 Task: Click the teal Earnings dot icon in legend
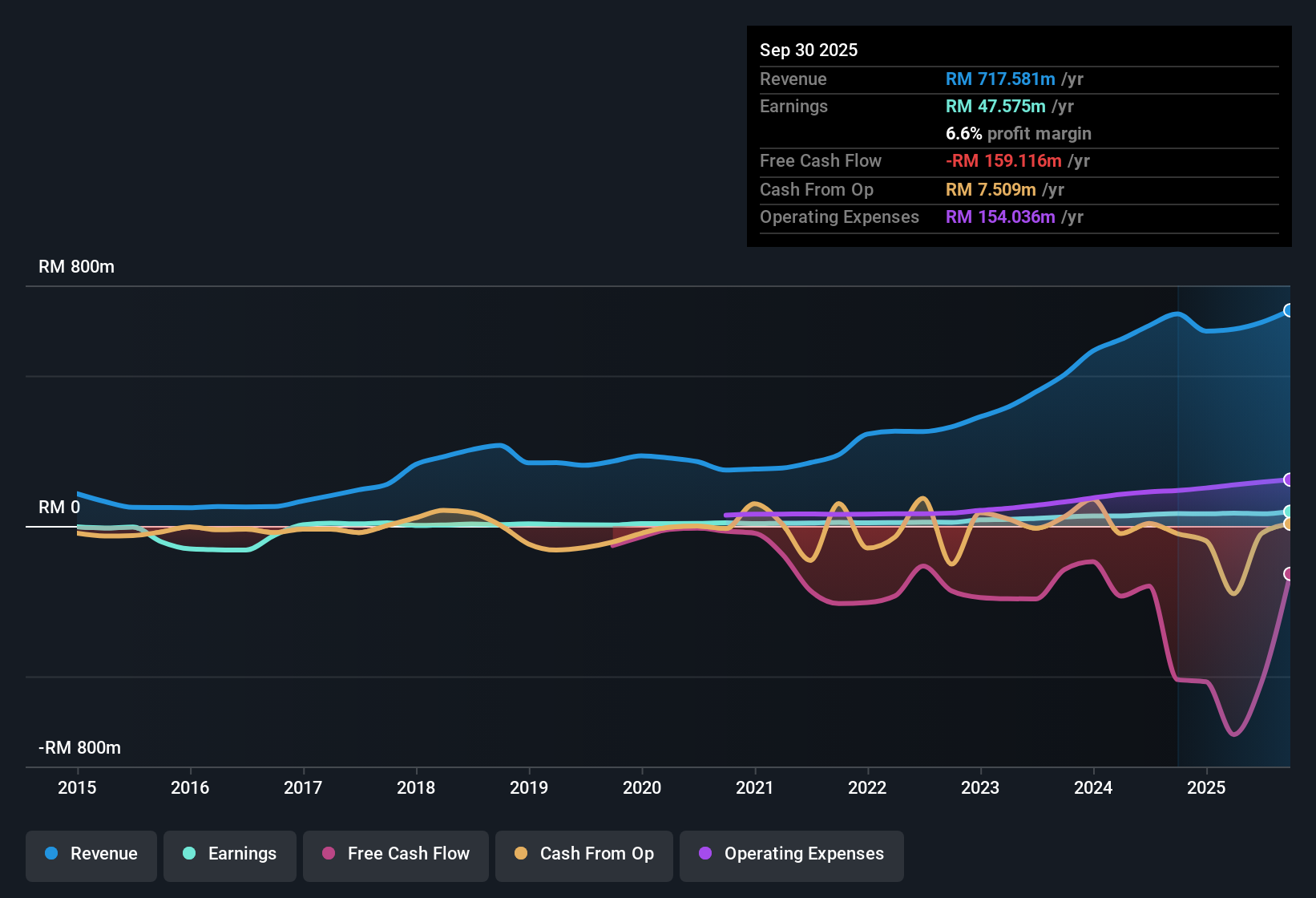pyautogui.click(x=189, y=854)
